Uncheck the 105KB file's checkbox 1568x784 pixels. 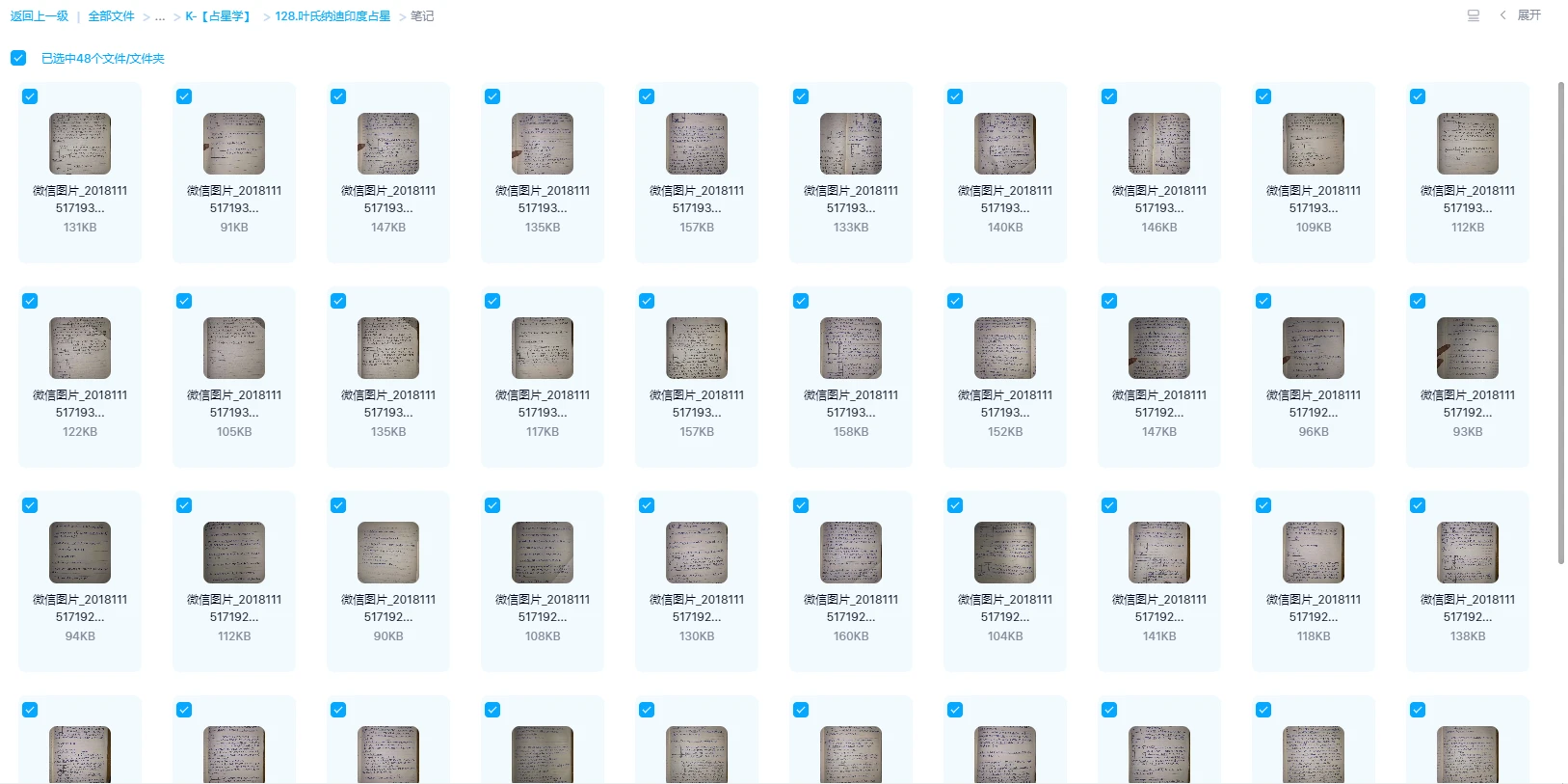(184, 301)
